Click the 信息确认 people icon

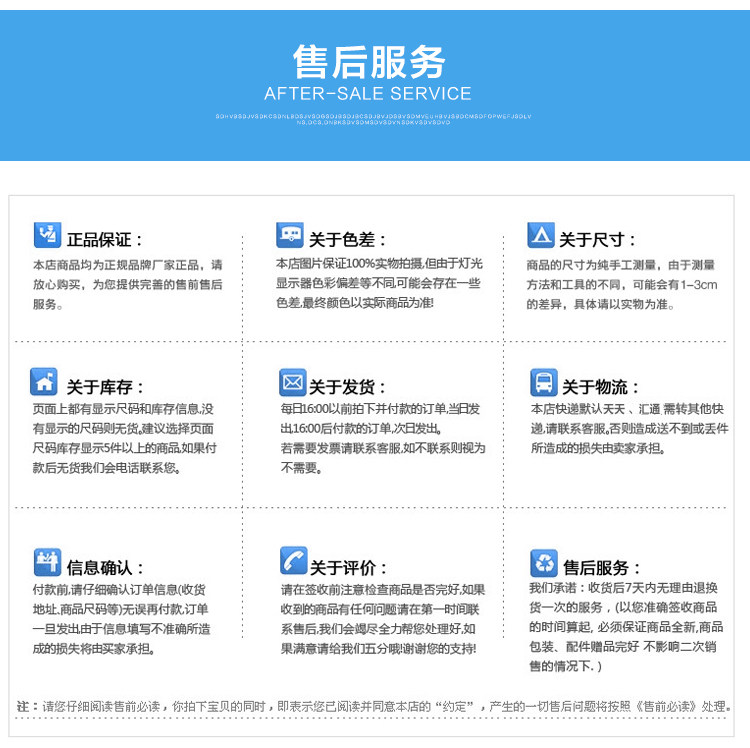tap(47, 562)
